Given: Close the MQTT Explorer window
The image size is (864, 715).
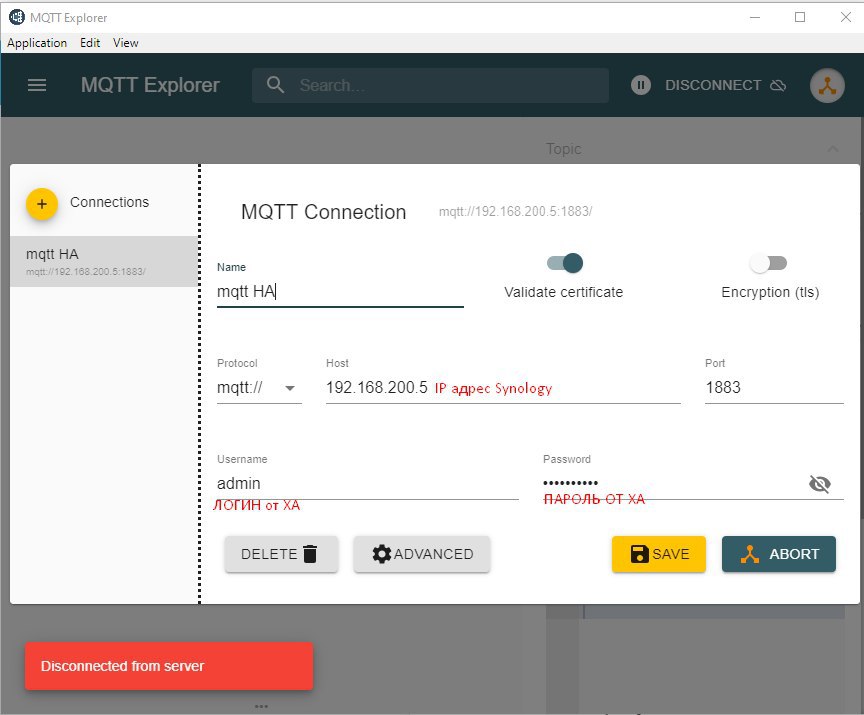Looking at the screenshot, I should point(846,17).
